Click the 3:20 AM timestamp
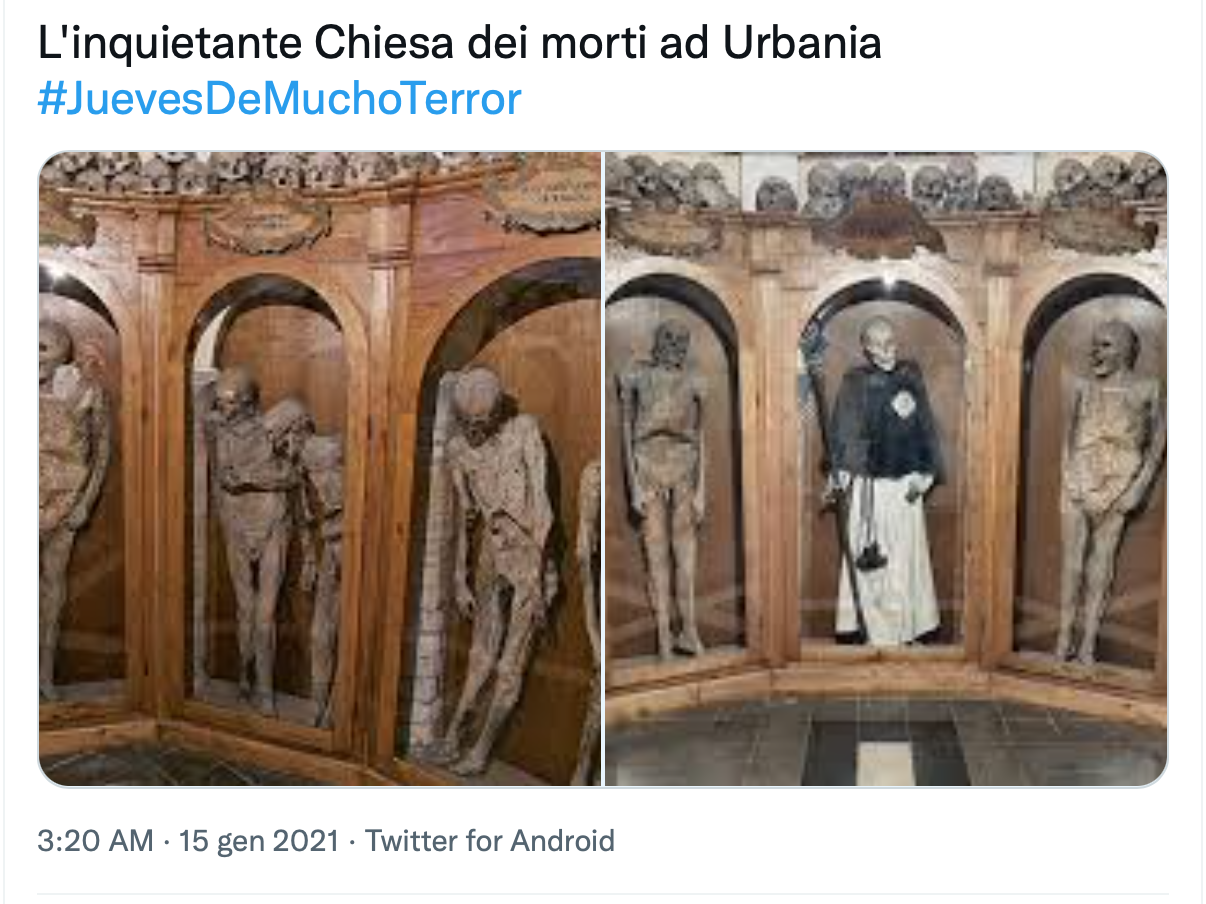This screenshot has height=904, width=1206. click(x=96, y=841)
